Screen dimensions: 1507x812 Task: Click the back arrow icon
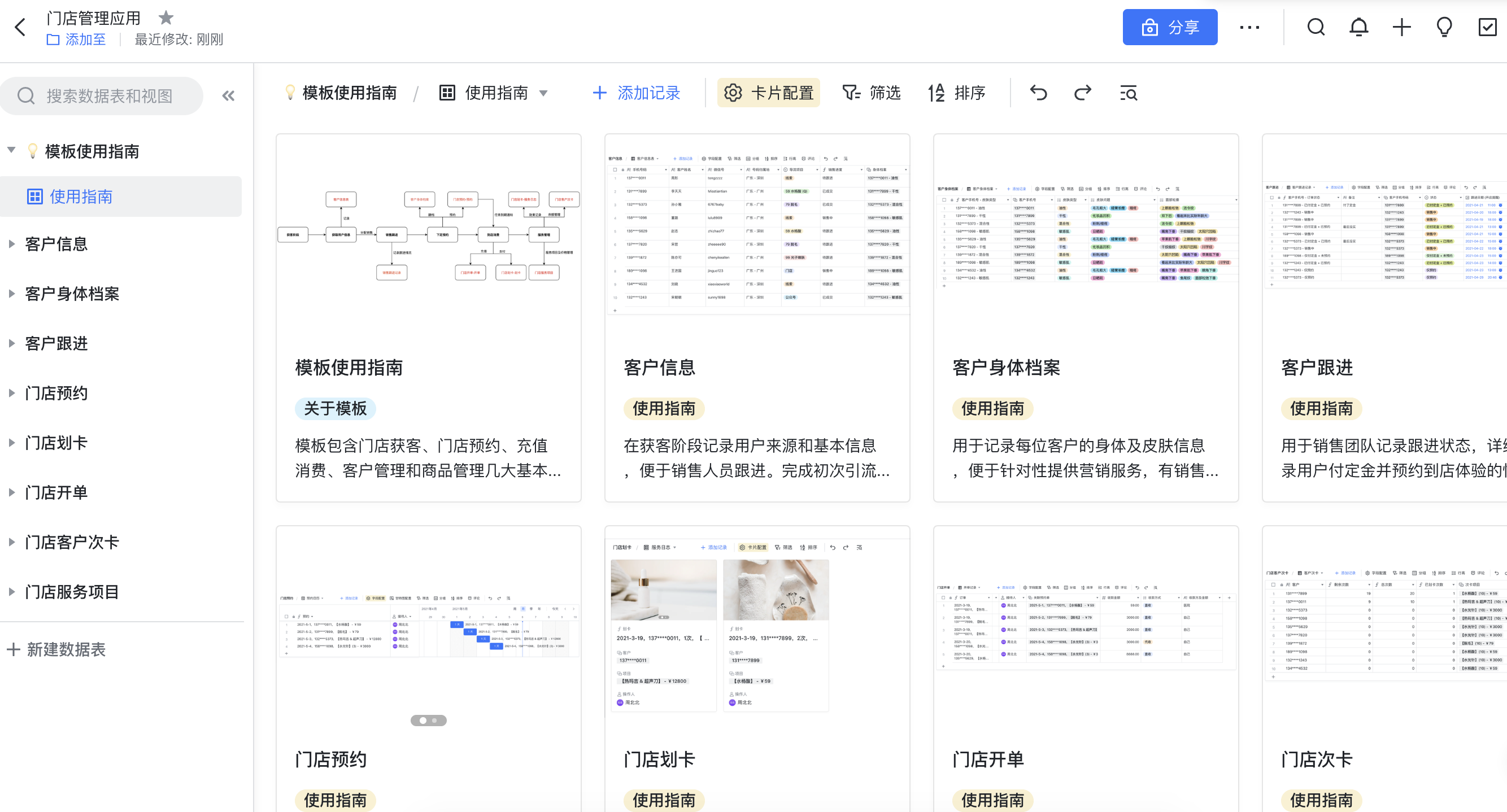click(x=20, y=27)
